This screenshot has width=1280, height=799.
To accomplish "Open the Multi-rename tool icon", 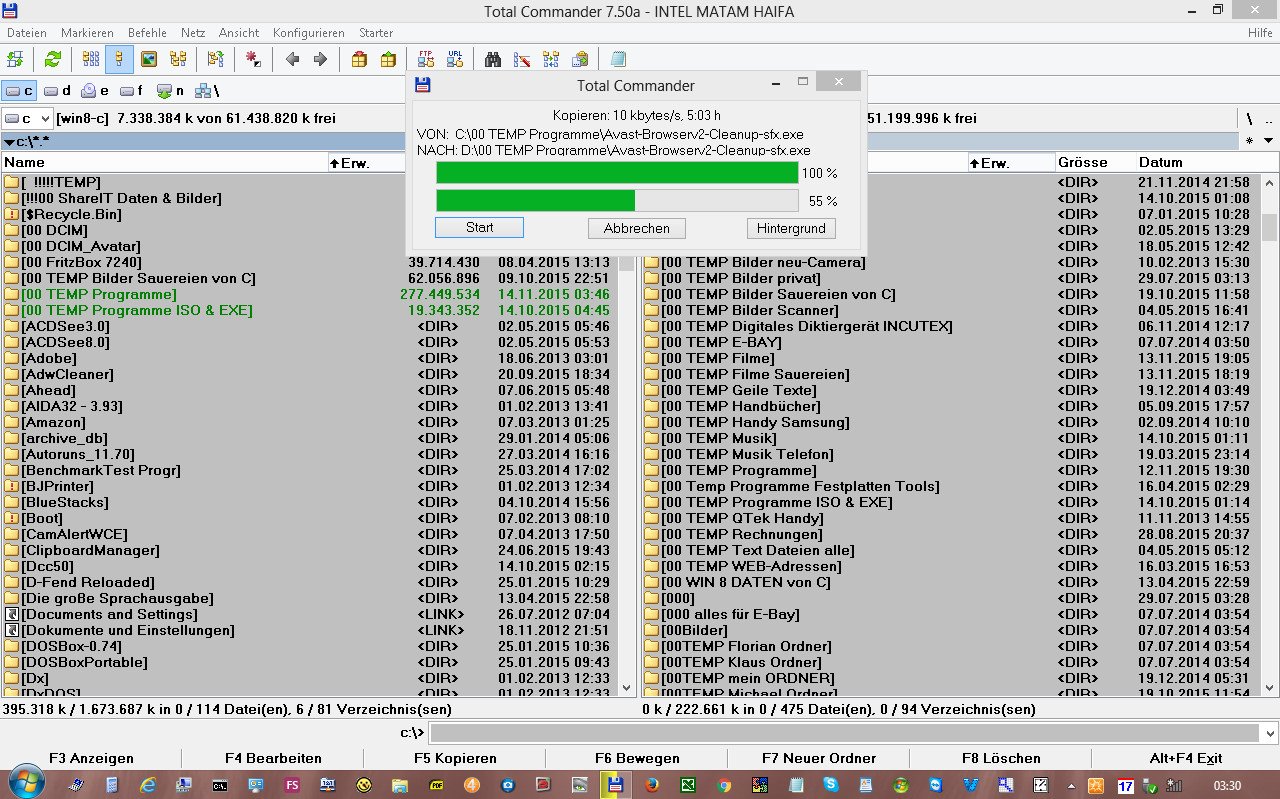I will point(522,59).
